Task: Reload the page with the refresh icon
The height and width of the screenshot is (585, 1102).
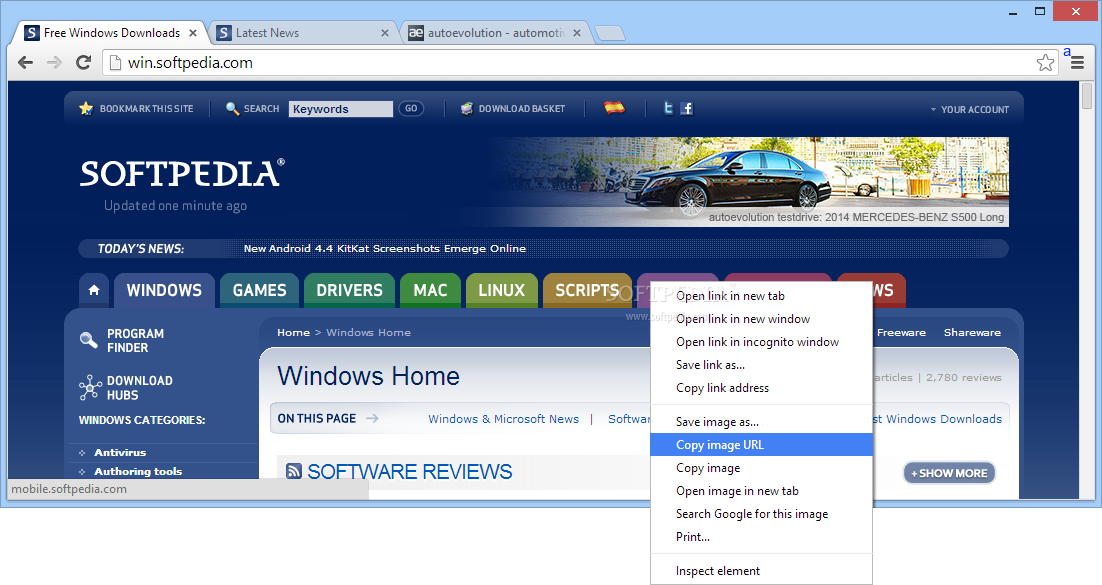Action: click(84, 63)
